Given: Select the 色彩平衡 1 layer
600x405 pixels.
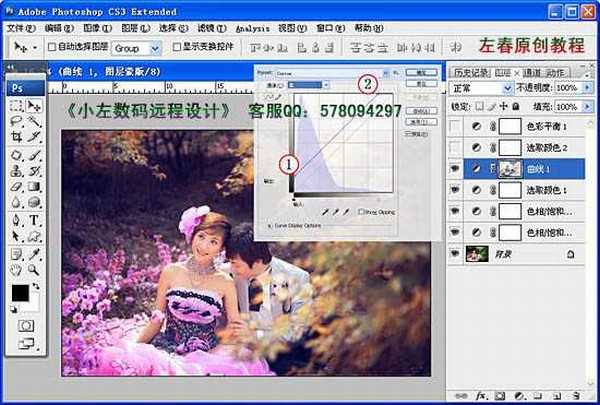Looking at the screenshot, I should point(545,126).
